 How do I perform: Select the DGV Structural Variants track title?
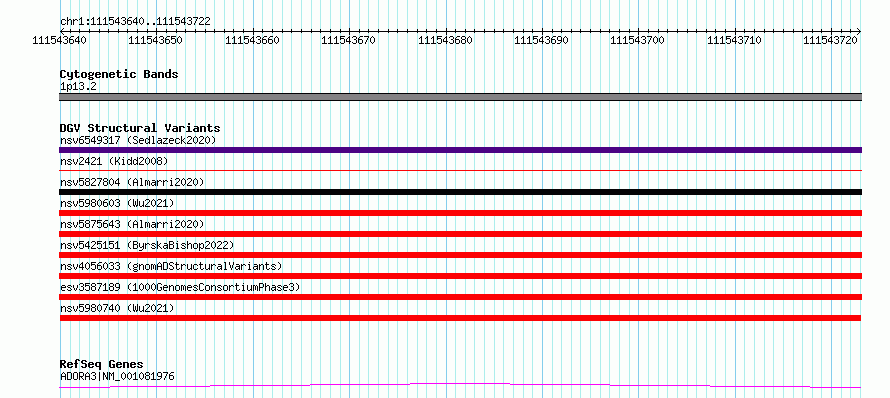click(140, 128)
